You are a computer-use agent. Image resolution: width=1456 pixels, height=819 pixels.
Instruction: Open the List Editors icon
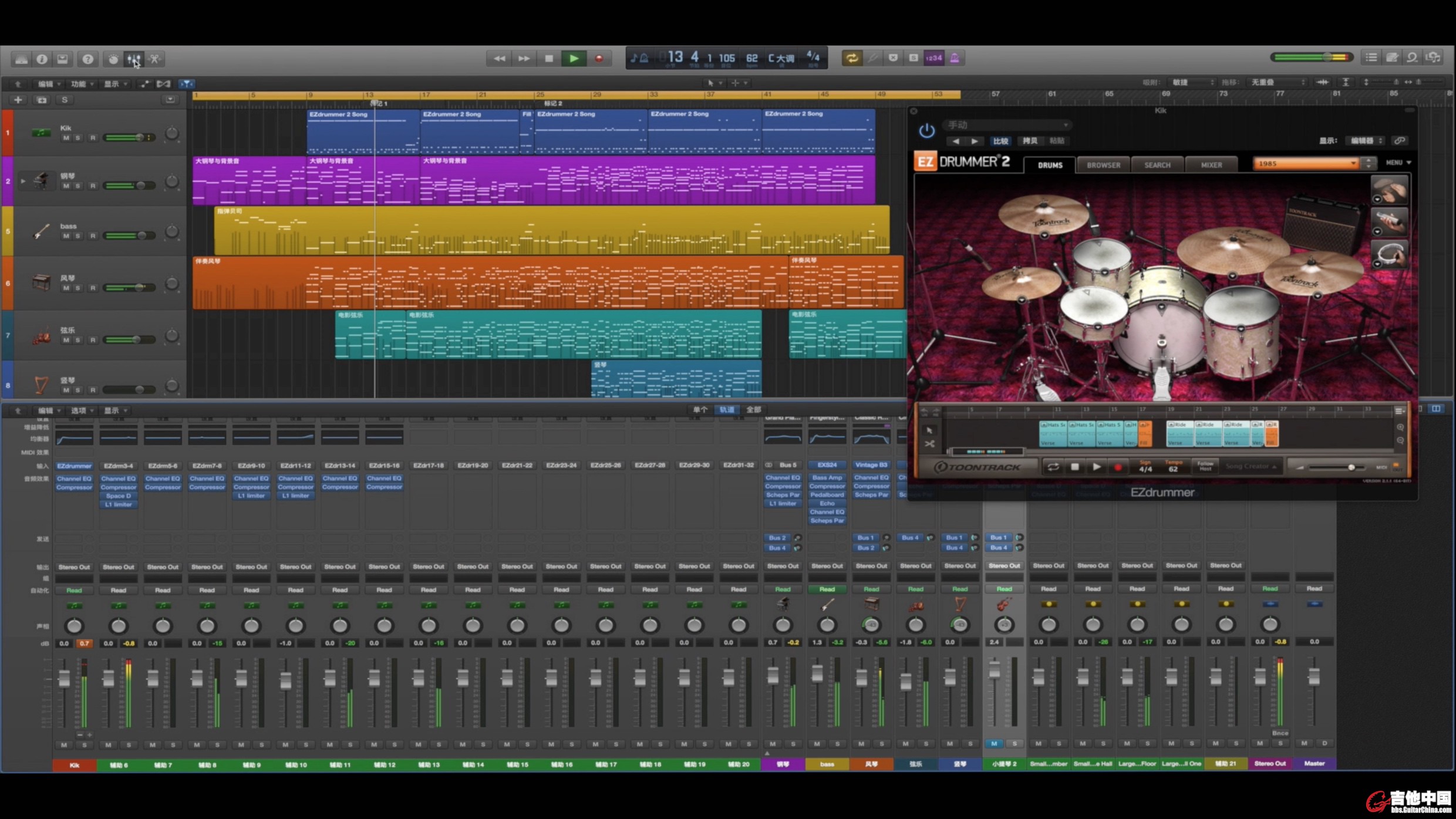point(1371,58)
